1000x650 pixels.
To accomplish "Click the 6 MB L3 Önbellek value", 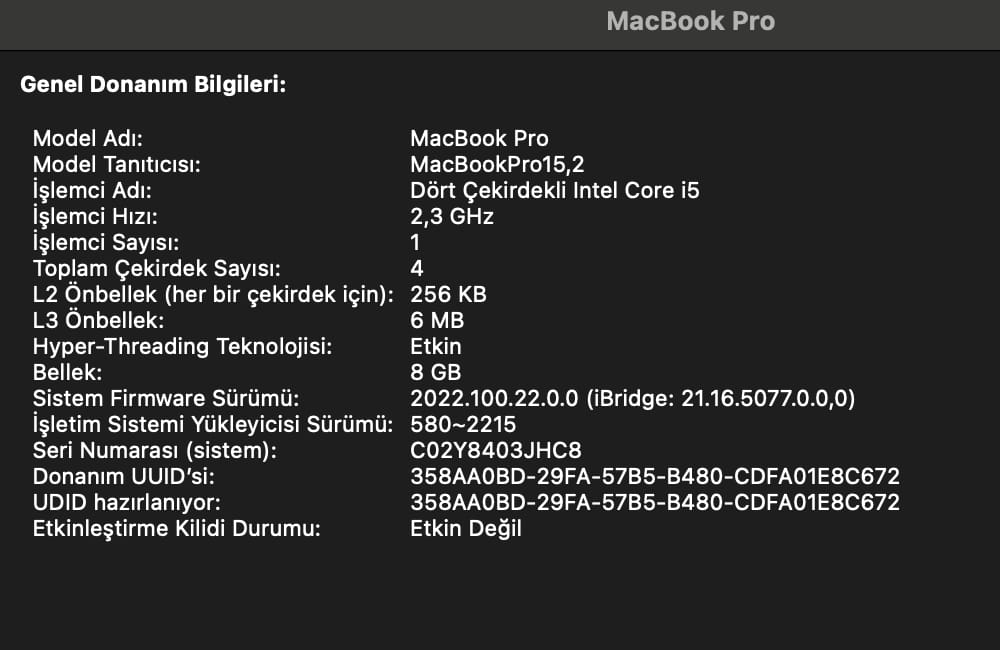I will [437, 320].
